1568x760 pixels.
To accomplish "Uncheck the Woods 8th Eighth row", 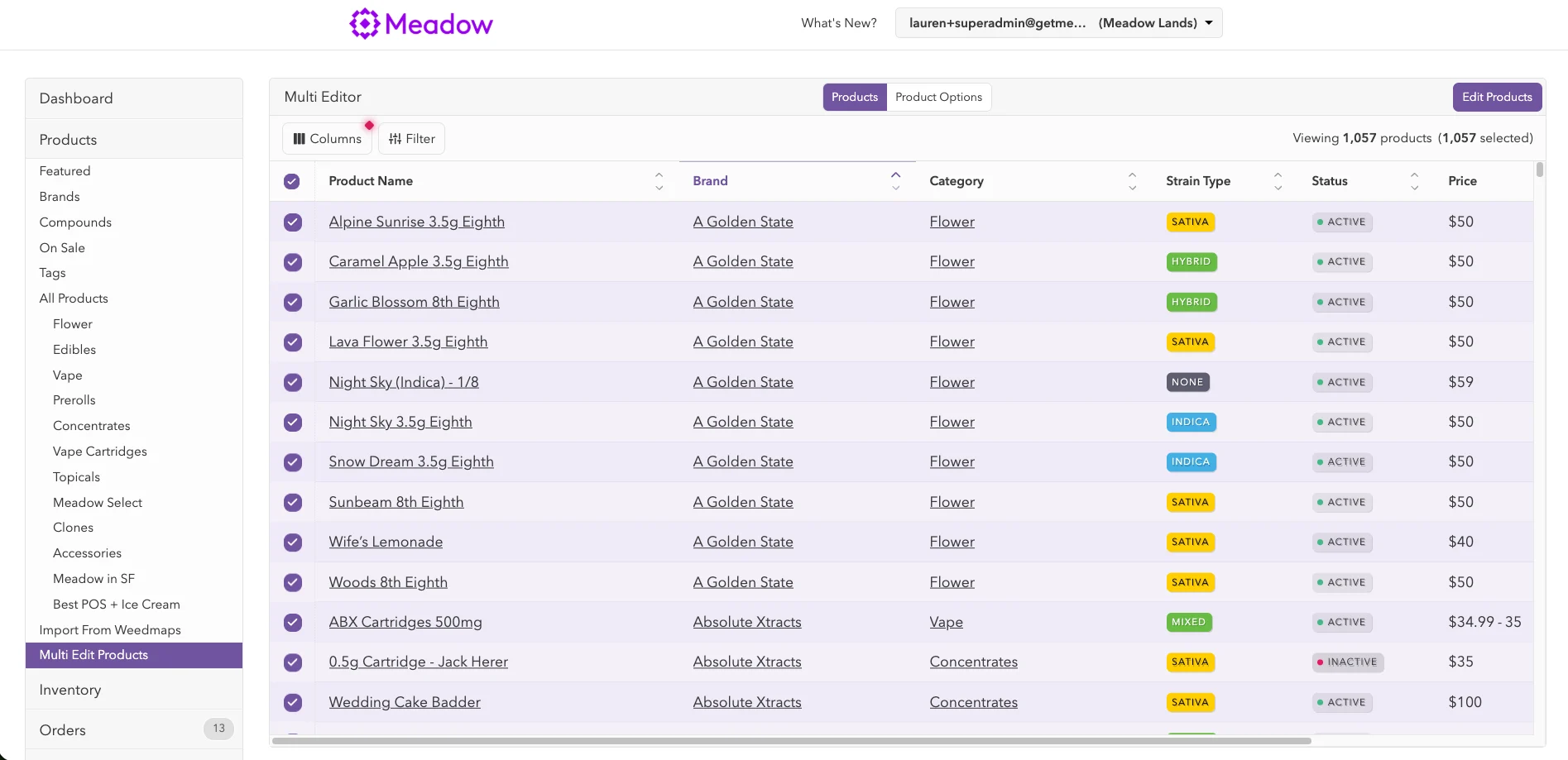I will 293,582.
